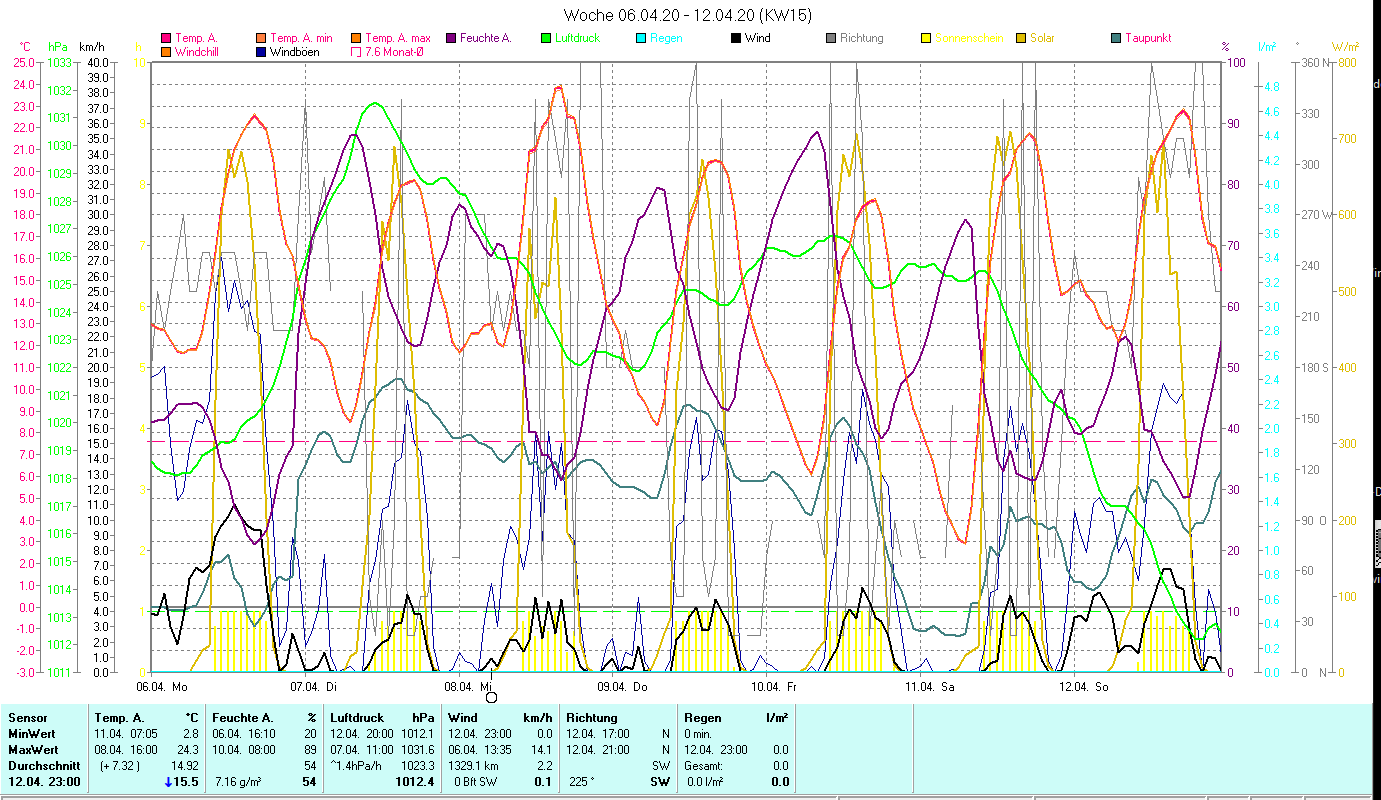The width and height of the screenshot is (1381, 800).
Task: Click the chart title 'Woche 06.04.20 - 12.04.20 (KW15)'
Action: [x=688, y=15]
